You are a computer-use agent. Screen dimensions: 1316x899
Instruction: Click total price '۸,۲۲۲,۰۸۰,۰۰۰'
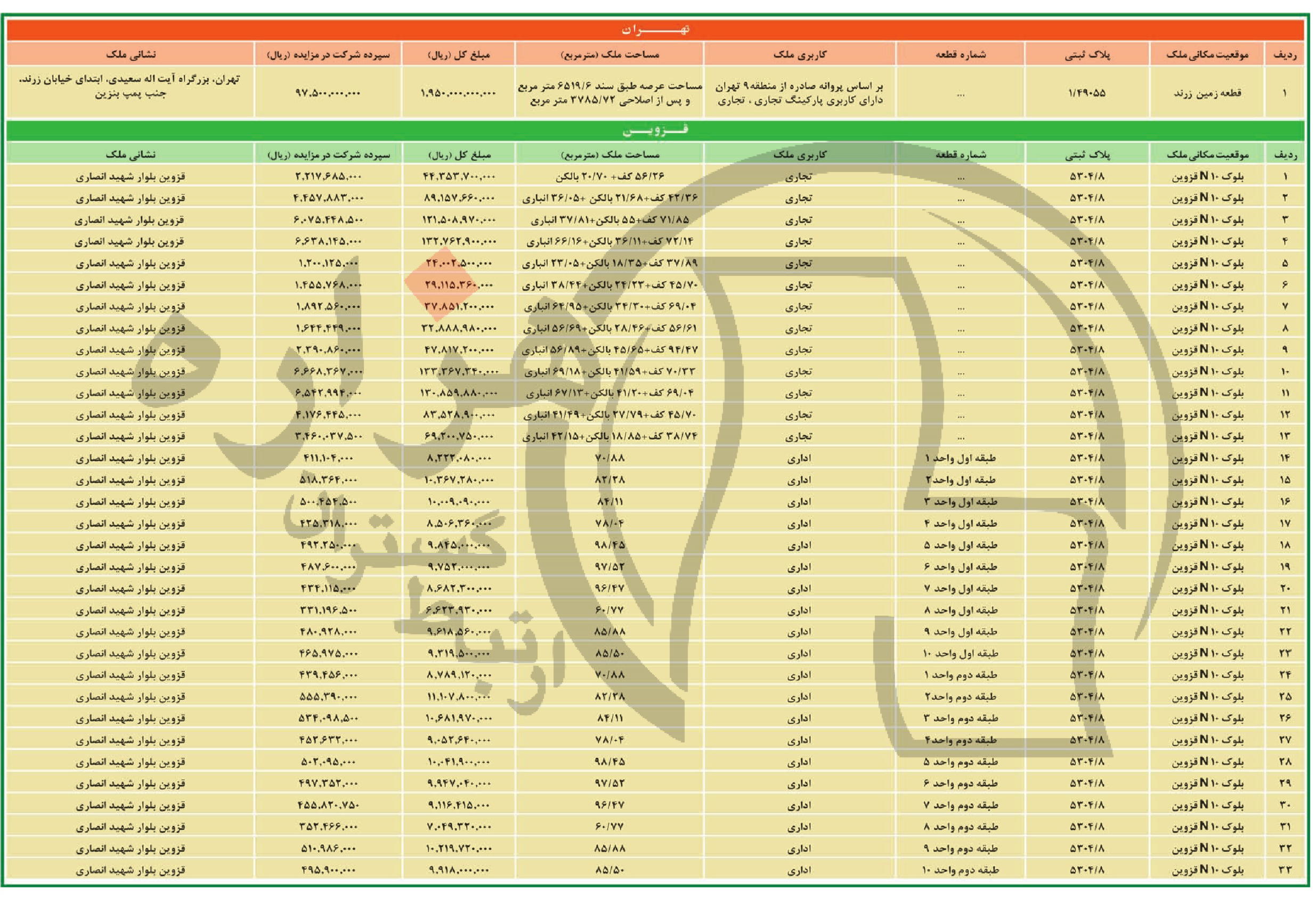click(458, 458)
